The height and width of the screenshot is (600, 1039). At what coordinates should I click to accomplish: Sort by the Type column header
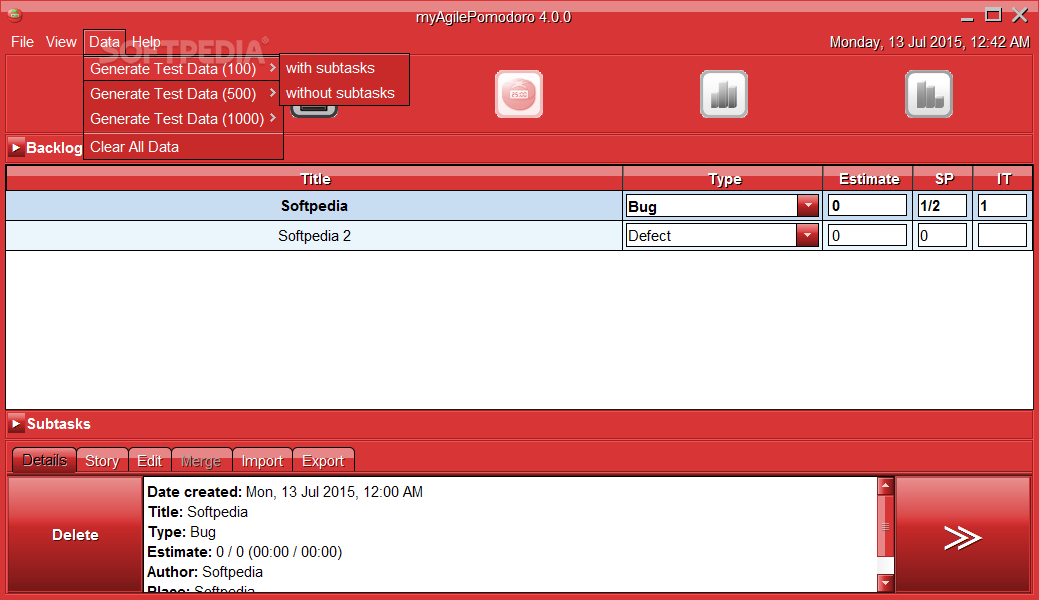(x=723, y=179)
